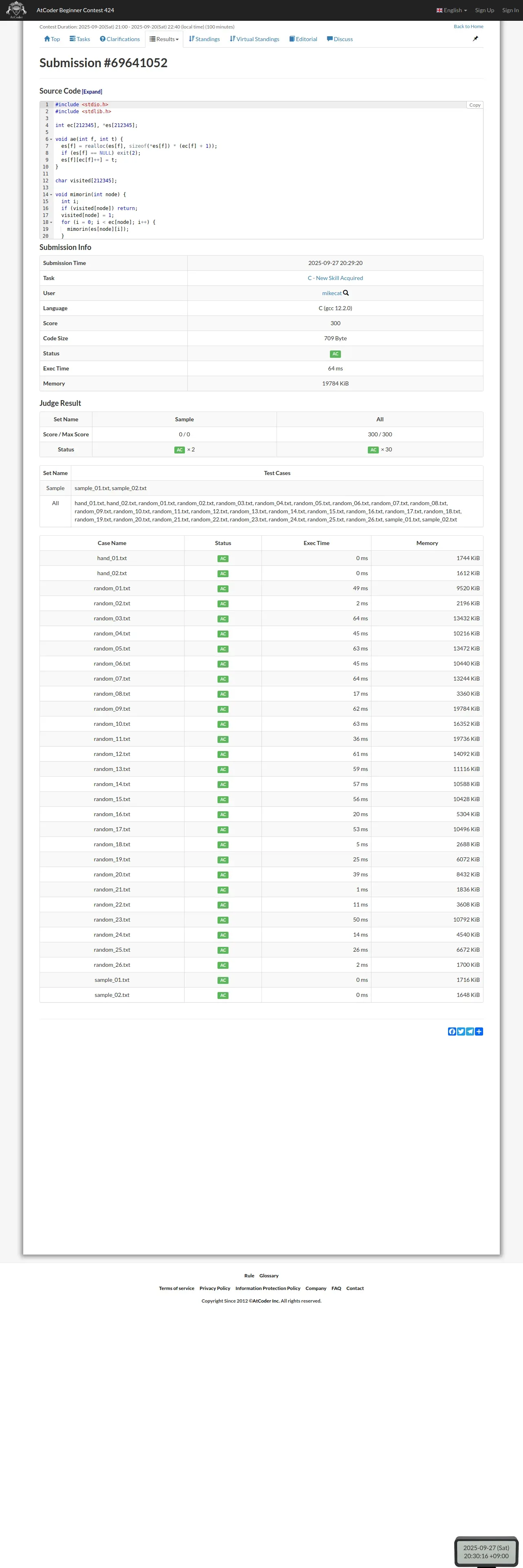The height and width of the screenshot is (1568, 523).
Task: Open user mikecat's profile
Action: pos(332,293)
